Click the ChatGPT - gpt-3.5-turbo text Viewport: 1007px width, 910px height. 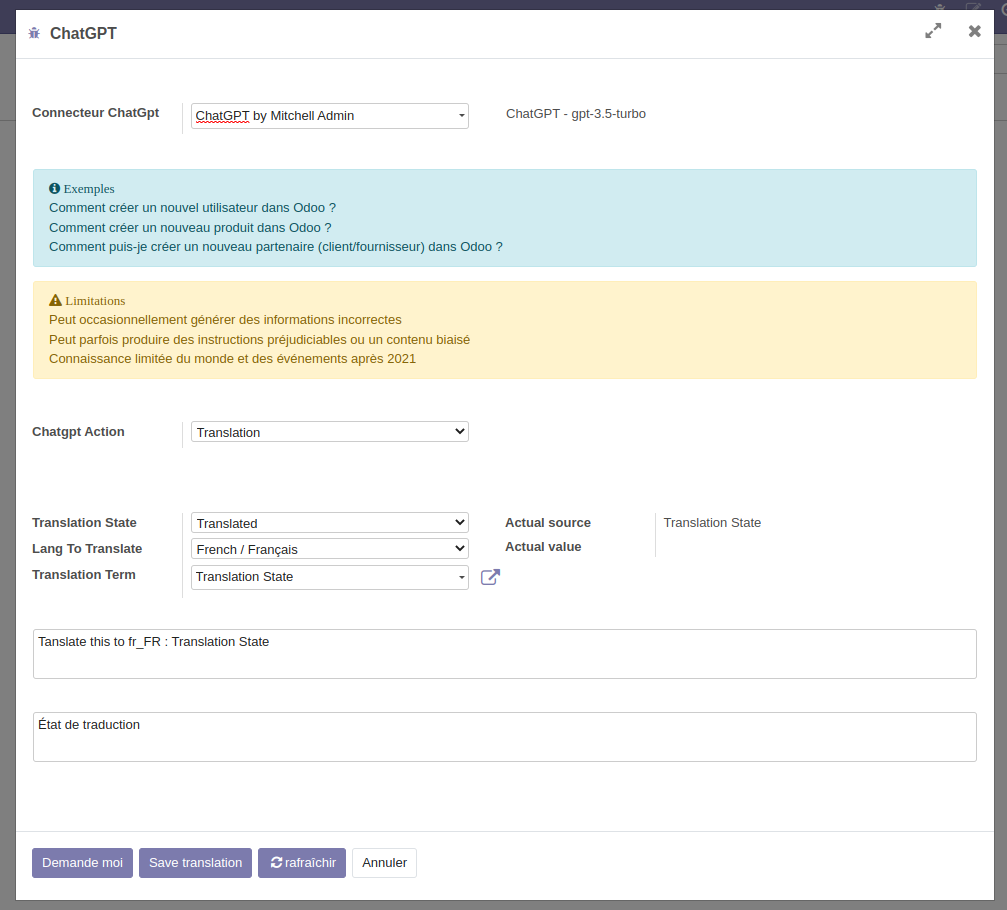(x=576, y=114)
